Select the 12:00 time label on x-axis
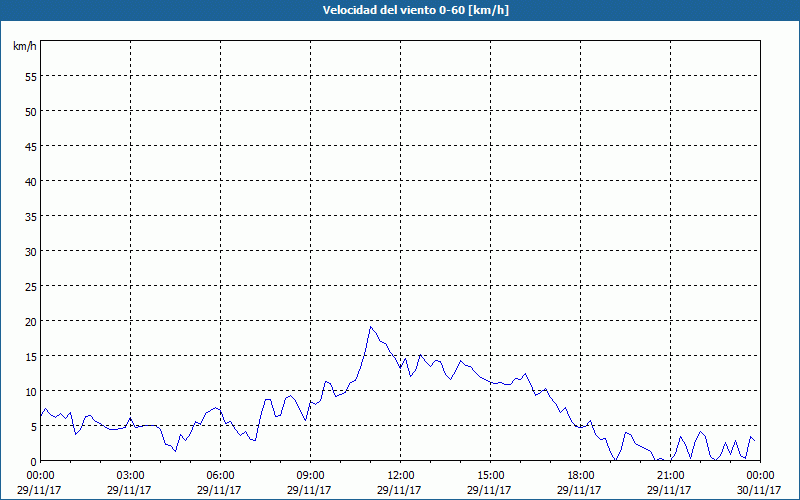 tap(401, 476)
